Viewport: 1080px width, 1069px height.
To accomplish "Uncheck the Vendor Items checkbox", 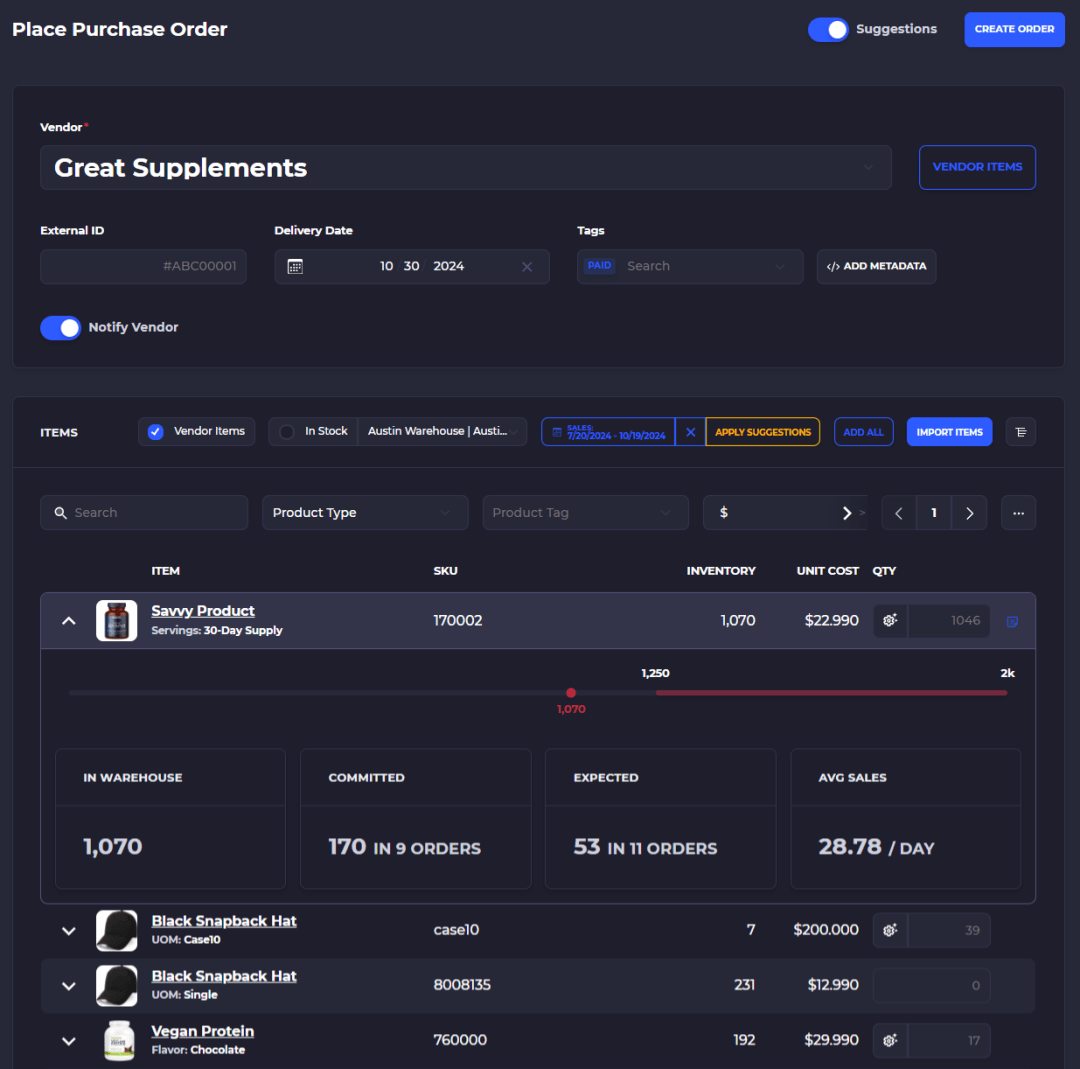I will [x=156, y=432].
